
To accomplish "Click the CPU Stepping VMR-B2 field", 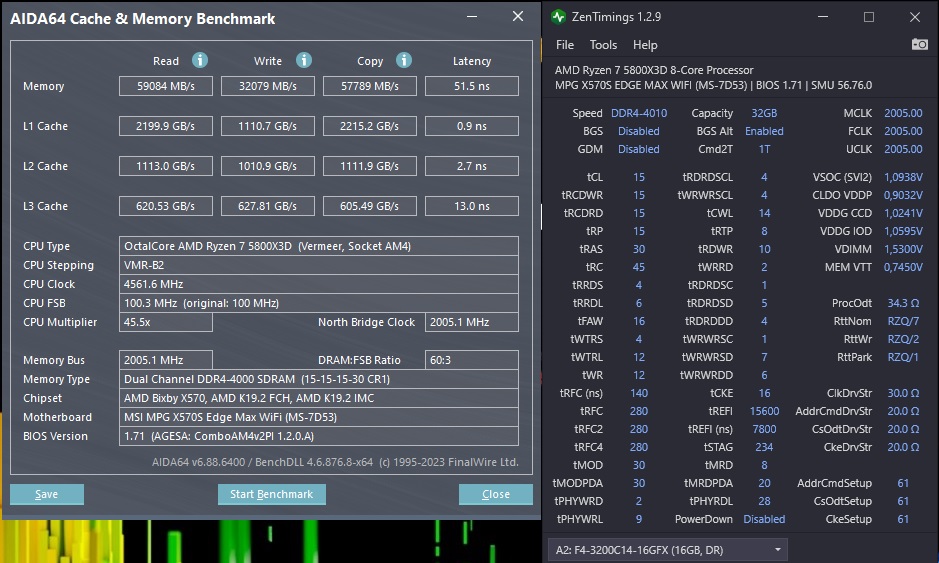I will (x=319, y=265).
